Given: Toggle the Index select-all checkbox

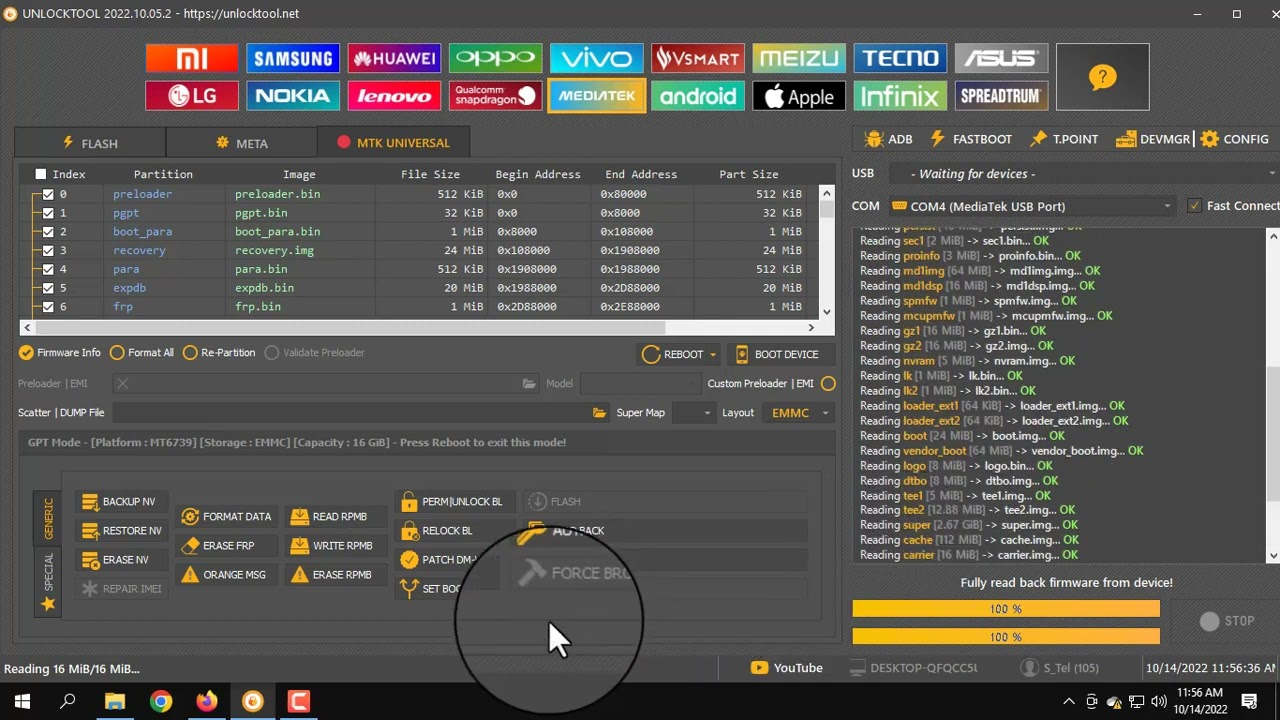Looking at the screenshot, I should click(41, 174).
